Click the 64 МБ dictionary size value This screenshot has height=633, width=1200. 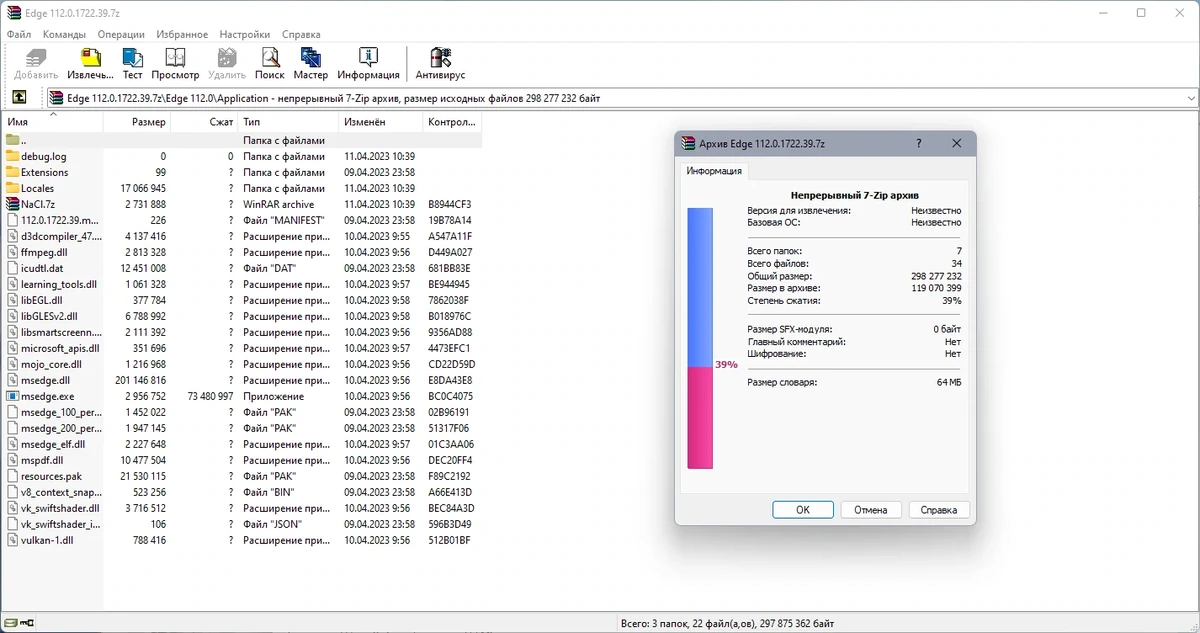(949, 382)
